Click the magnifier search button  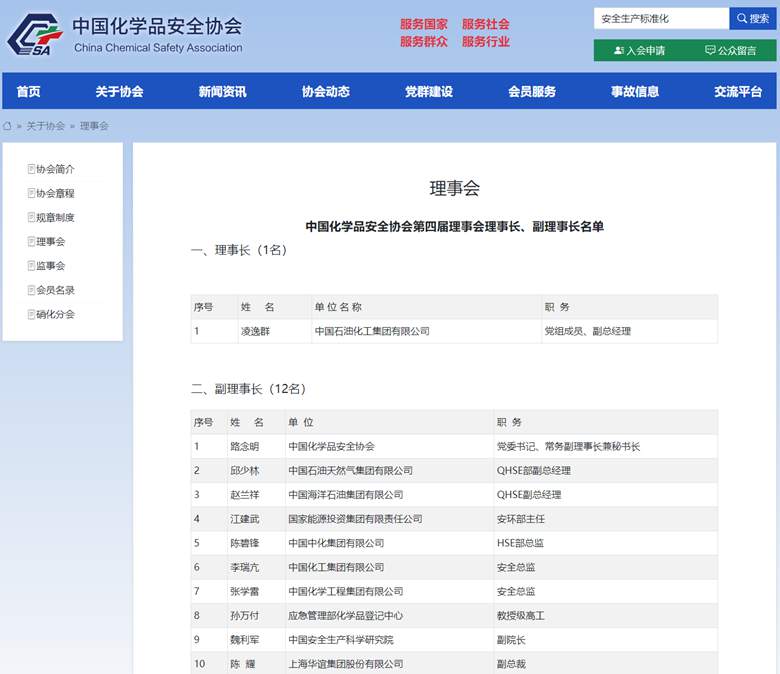point(752,19)
